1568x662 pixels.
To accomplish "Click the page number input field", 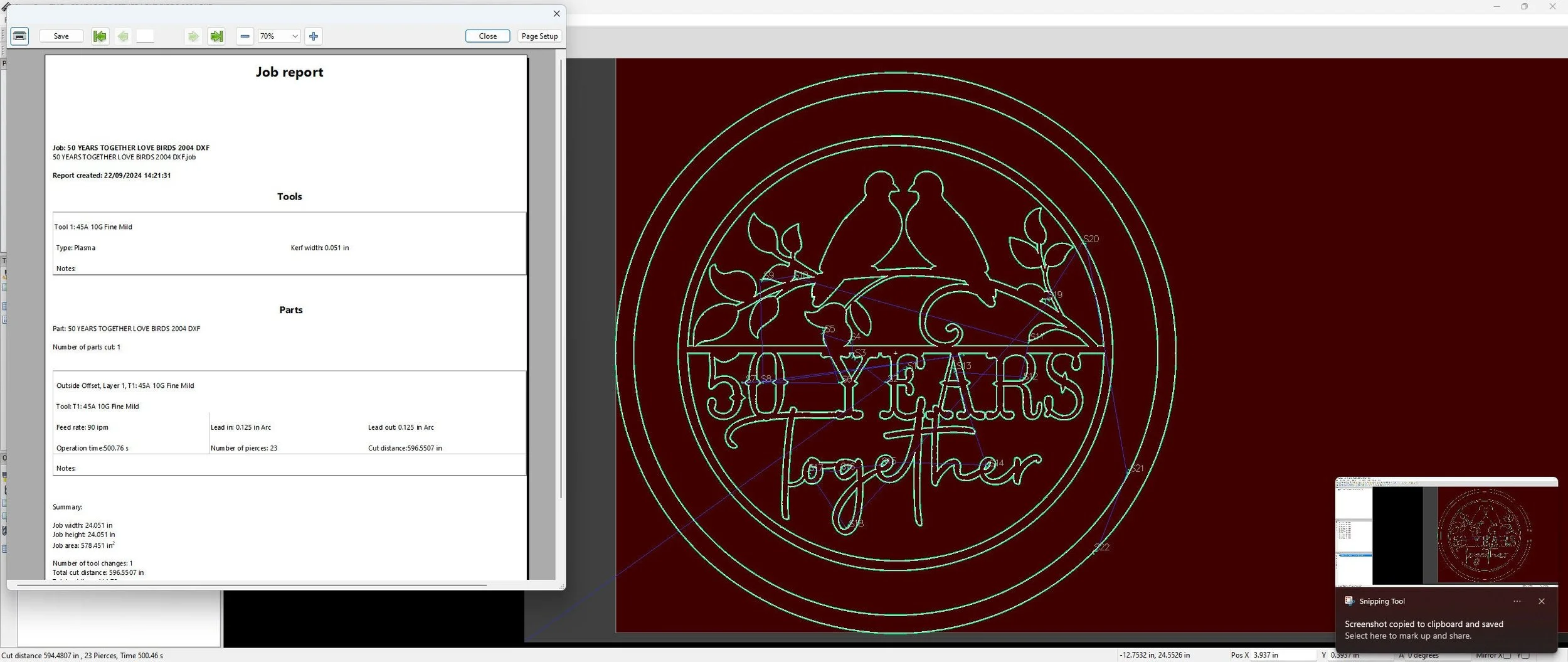I will pyautogui.click(x=145, y=36).
